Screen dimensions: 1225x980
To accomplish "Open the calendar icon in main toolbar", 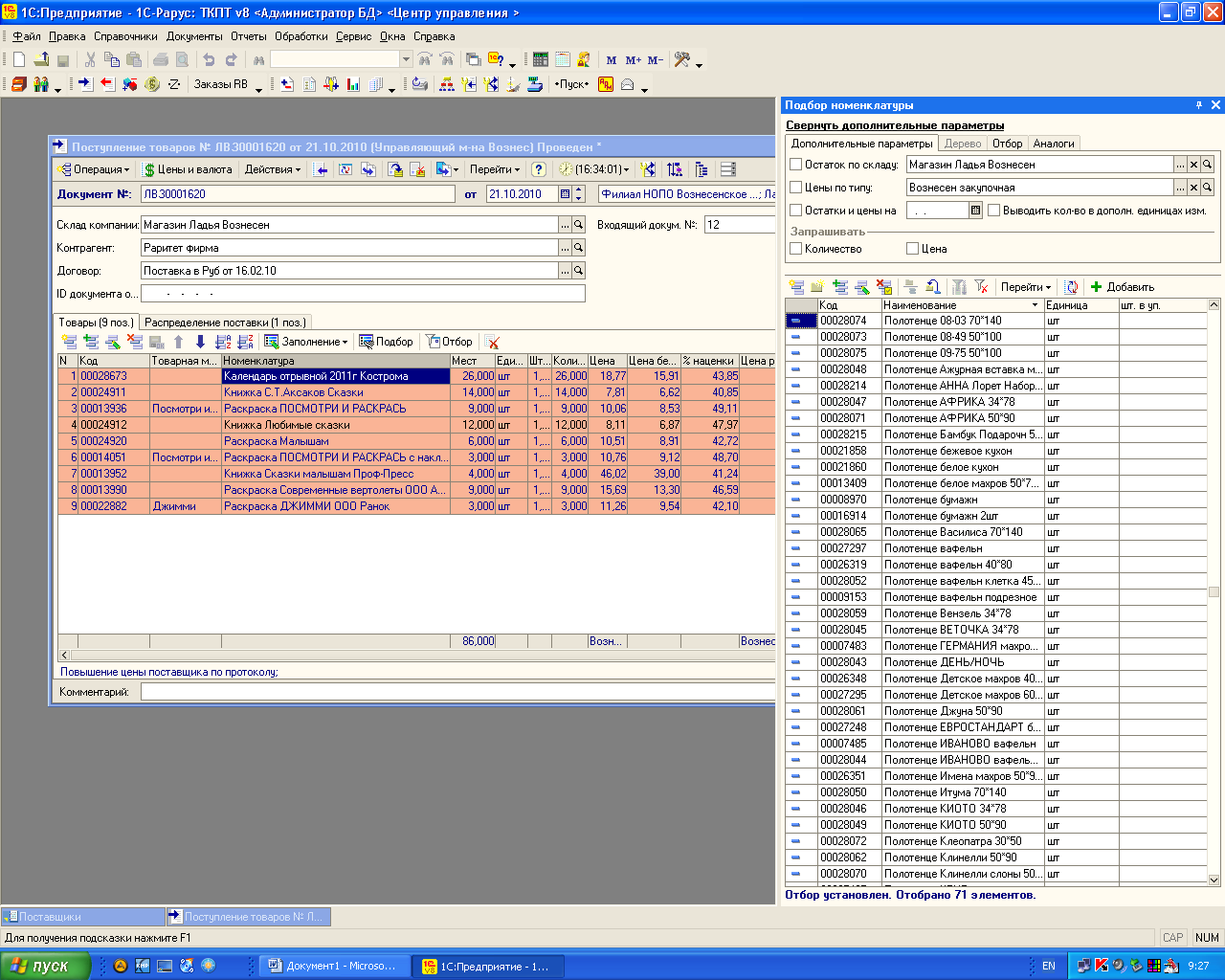I will (562, 59).
